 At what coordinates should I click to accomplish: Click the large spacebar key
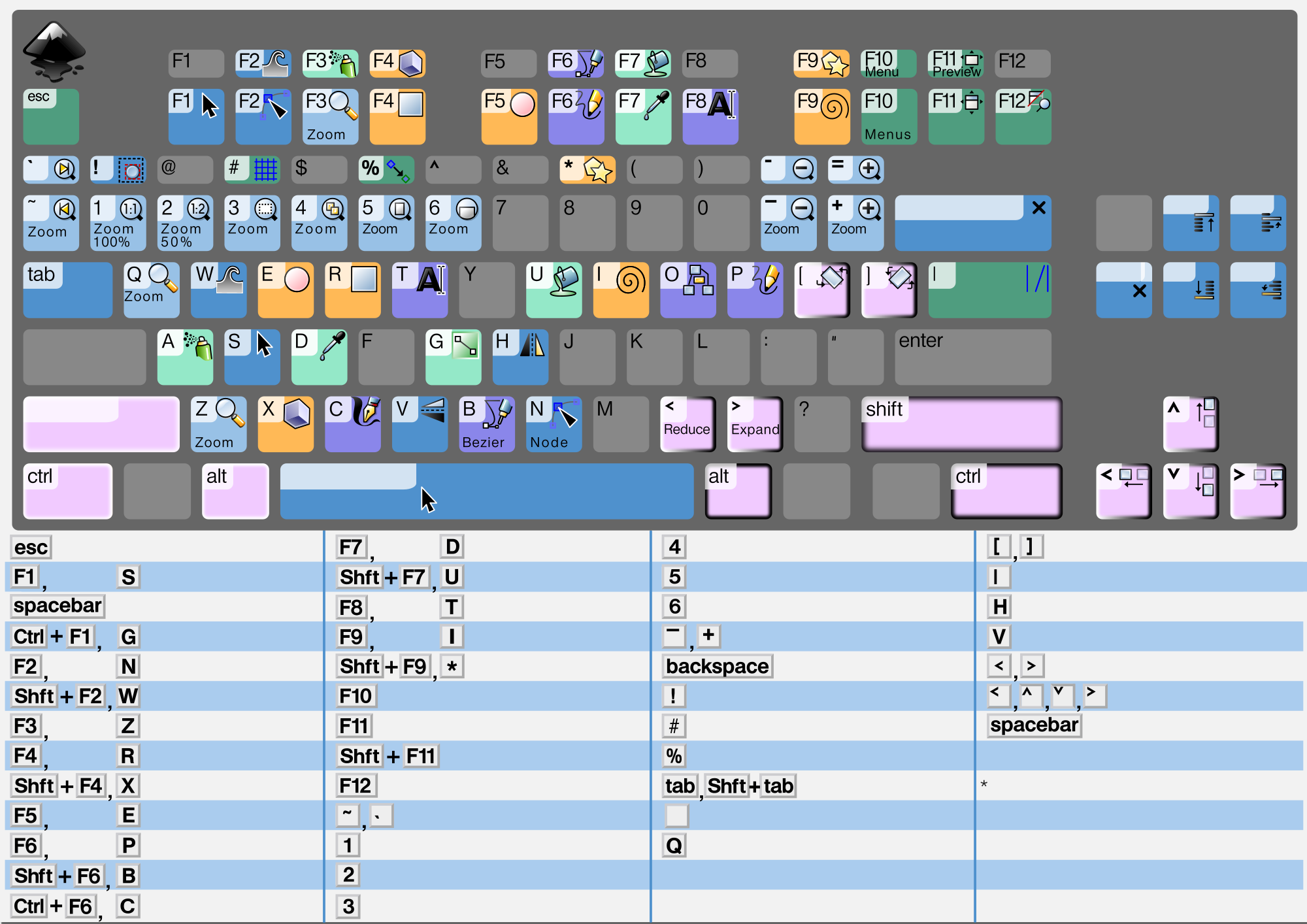coord(486,491)
